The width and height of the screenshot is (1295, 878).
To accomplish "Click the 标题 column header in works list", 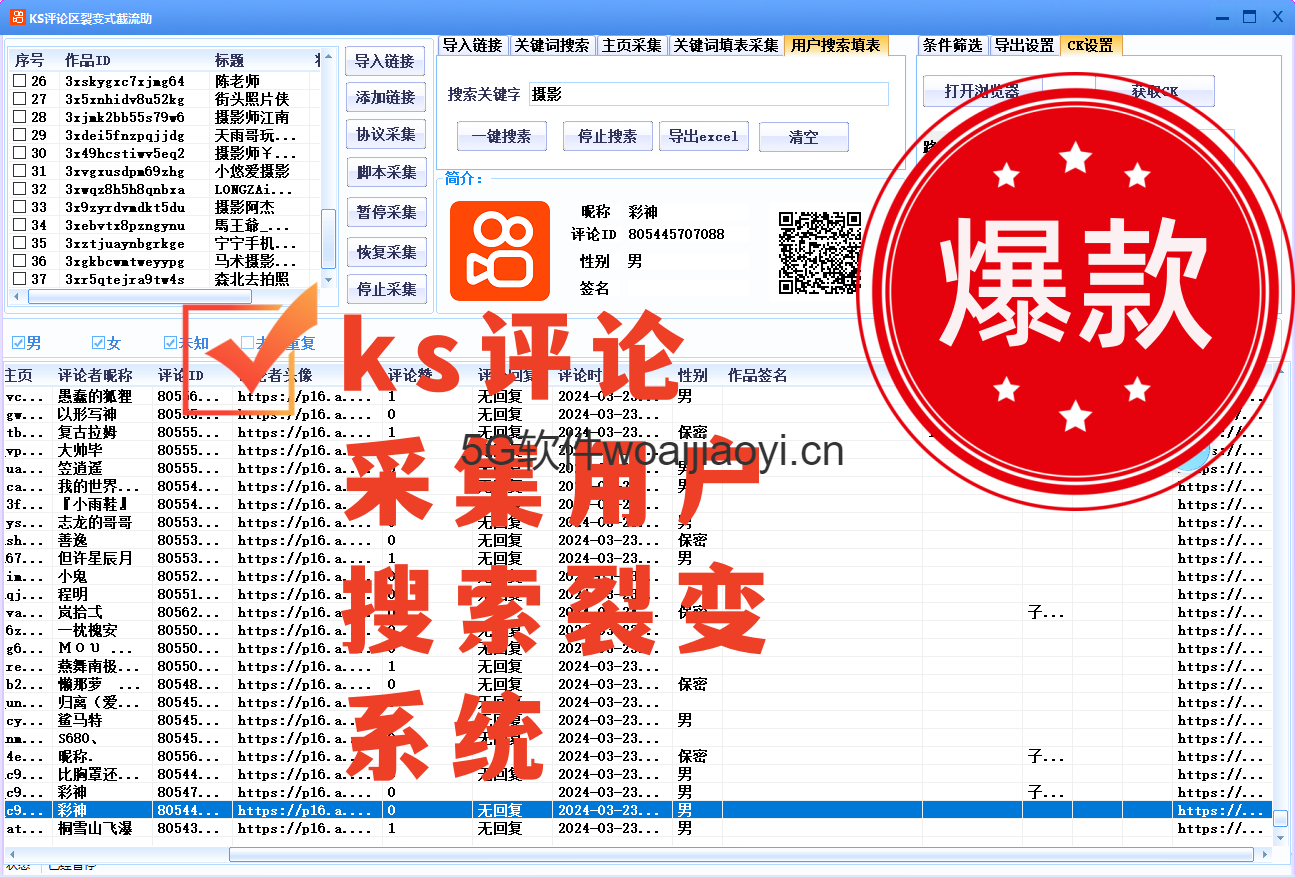I will pos(259,60).
